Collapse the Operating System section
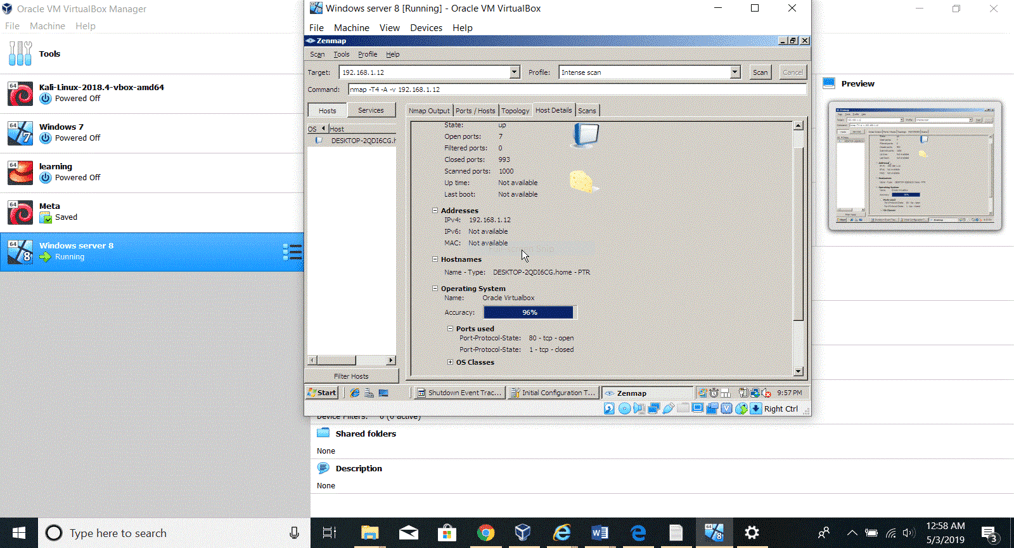The image size is (1014, 548). click(435, 289)
